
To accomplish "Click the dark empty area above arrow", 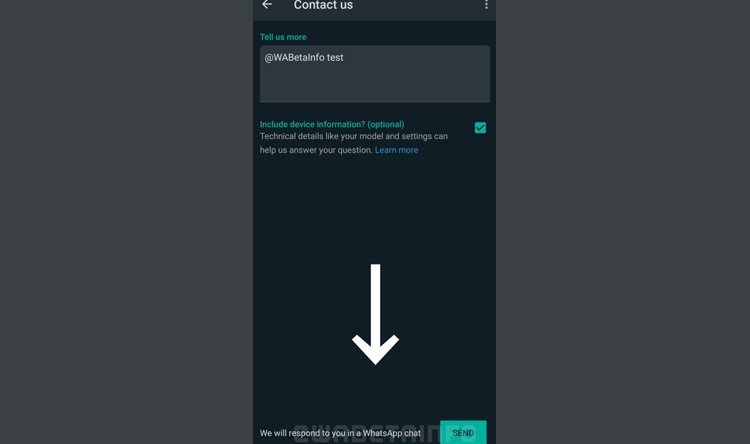I will click(x=375, y=211).
